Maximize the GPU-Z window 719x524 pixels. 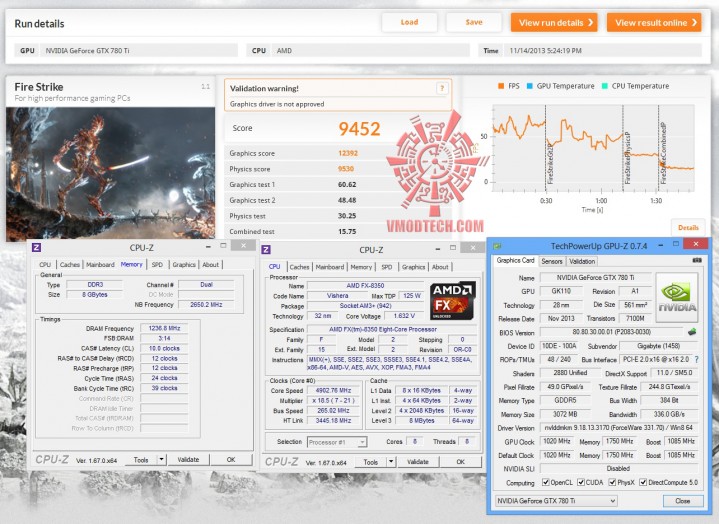pyautogui.click(x=676, y=244)
